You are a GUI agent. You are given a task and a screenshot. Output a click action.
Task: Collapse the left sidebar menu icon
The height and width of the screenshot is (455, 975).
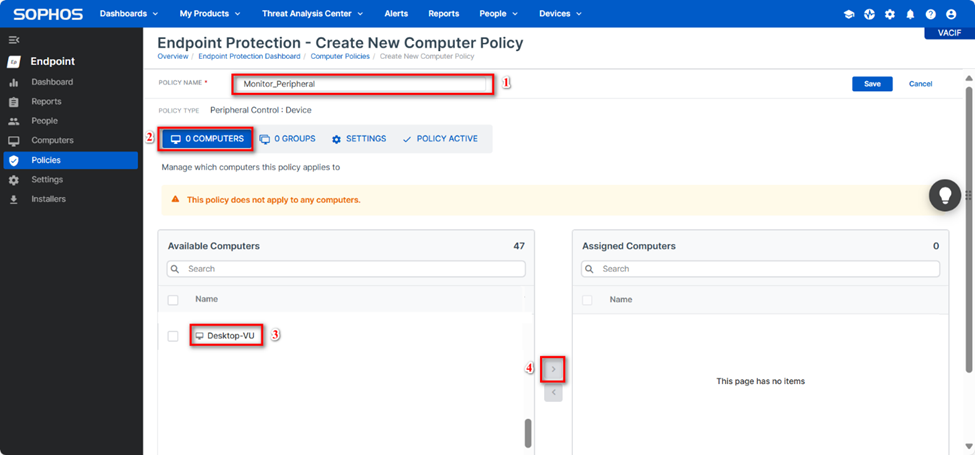[14, 40]
